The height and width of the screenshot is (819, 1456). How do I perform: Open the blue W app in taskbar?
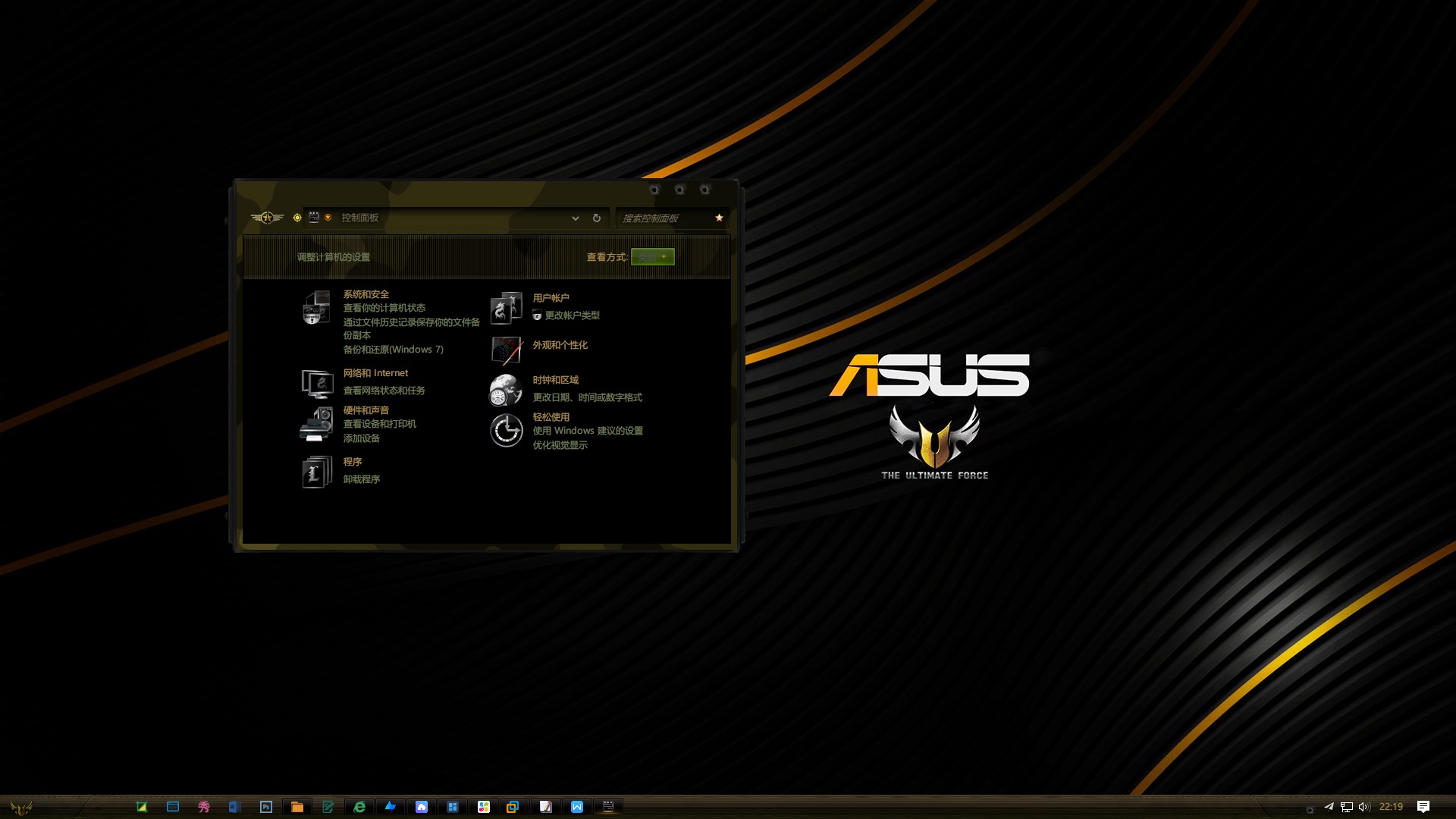tap(577, 807)
